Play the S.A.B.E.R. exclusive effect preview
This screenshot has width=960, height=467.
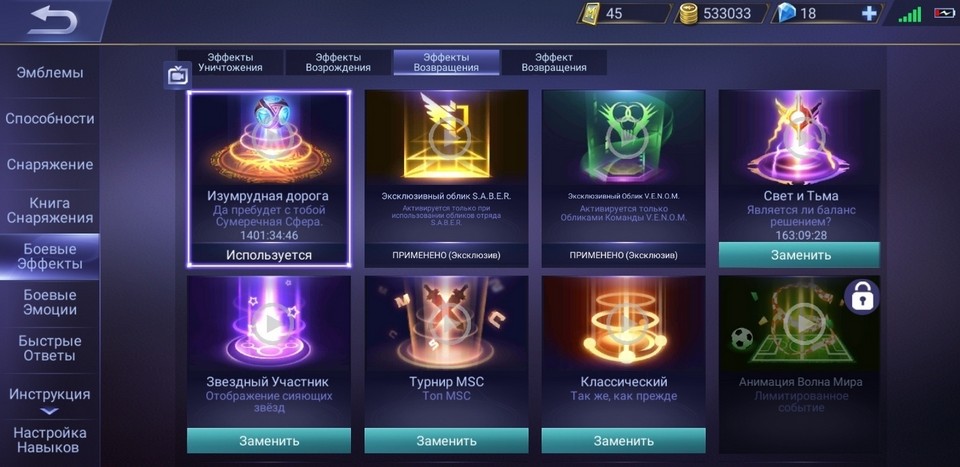446,138
